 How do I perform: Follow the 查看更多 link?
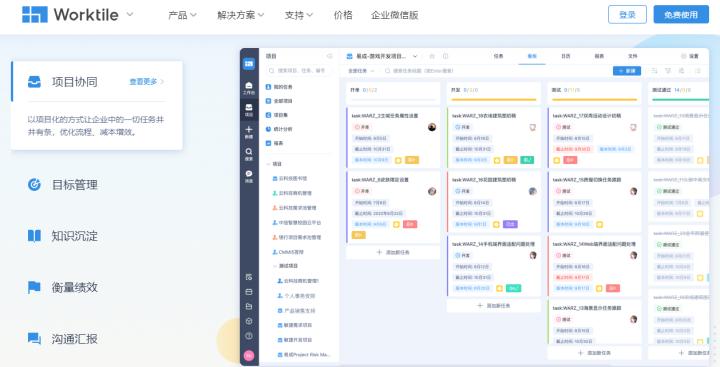point(146,82)
